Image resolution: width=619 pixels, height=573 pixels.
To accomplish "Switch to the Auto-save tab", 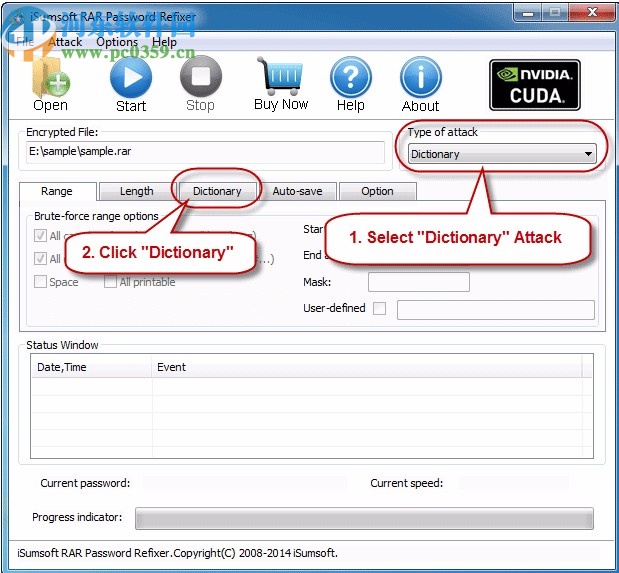I will tap(298, 192).
